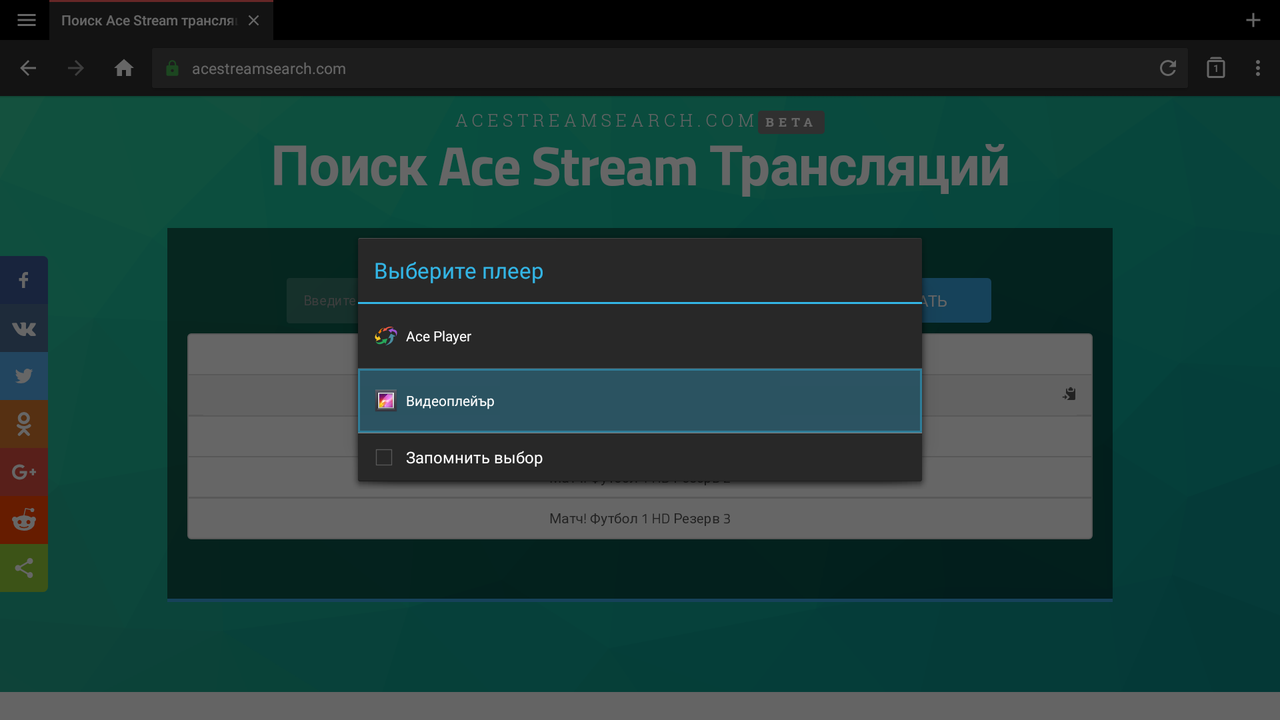Viewport: 1280px width, 720px height.
Task: Reload the current page
Action: click(1167, 68)
